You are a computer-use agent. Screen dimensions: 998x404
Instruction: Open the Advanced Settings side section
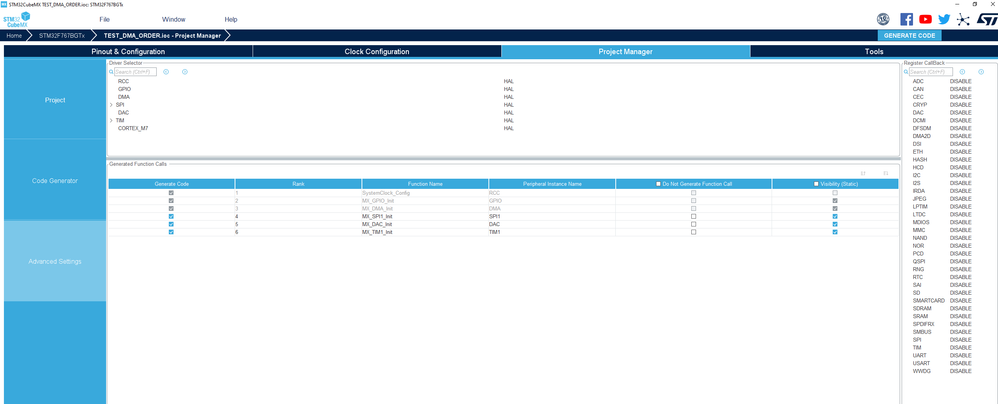pos(55,261)
